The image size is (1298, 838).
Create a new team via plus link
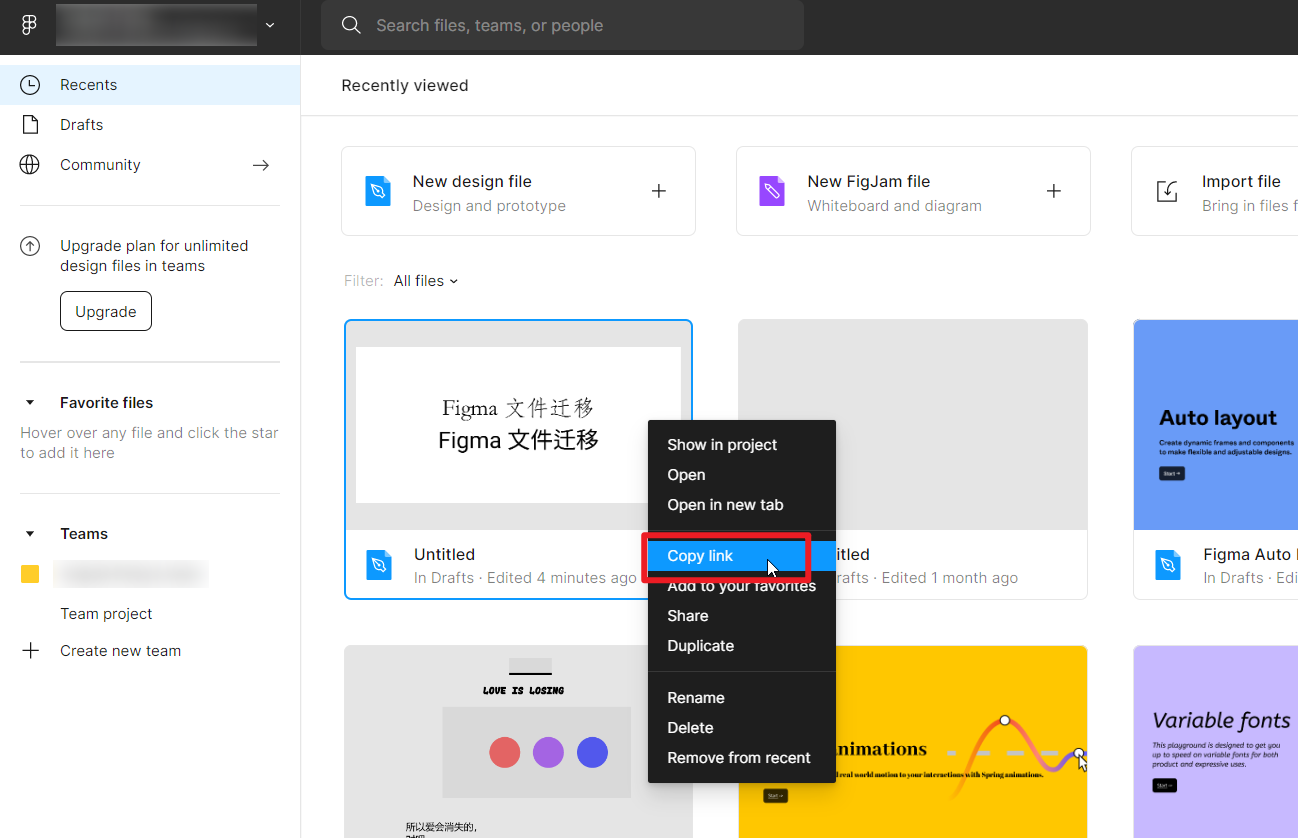pyautogui.click(x=120, y=650)
